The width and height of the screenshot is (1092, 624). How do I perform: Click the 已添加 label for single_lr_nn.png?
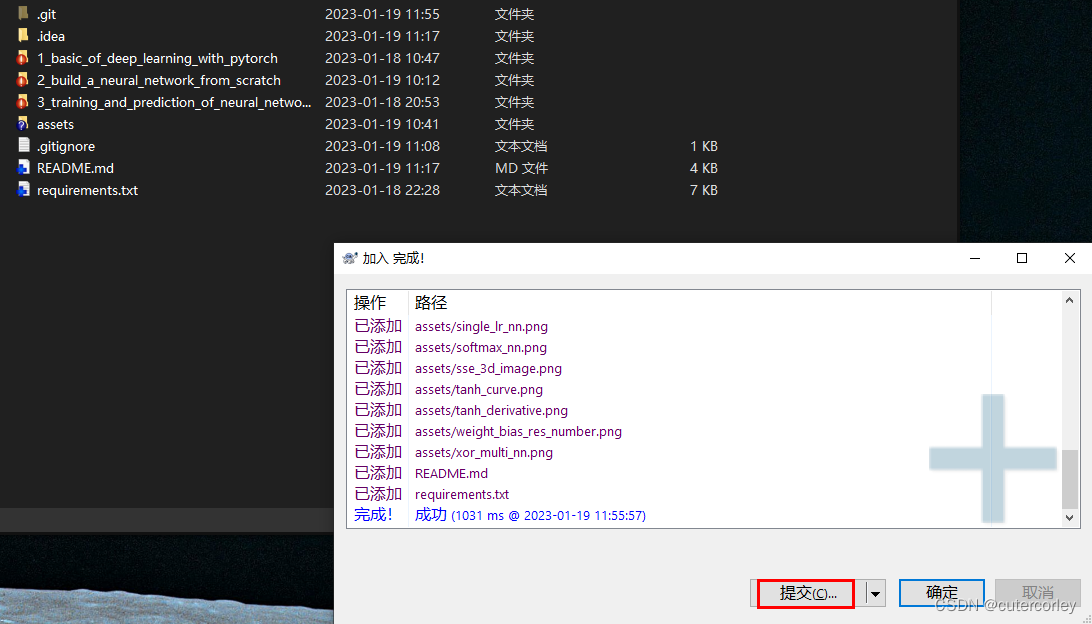click(378, 326)
